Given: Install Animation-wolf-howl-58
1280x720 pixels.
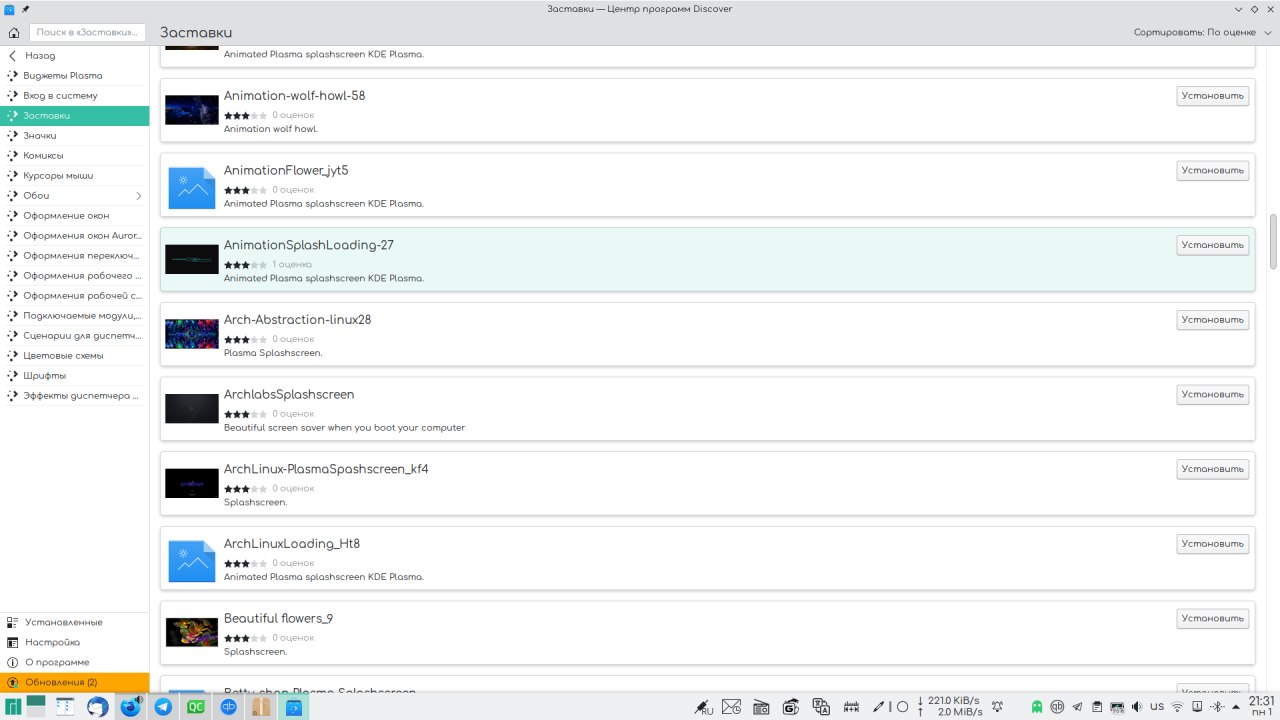Looking at the screenshot, I should tap(1212, 96).
